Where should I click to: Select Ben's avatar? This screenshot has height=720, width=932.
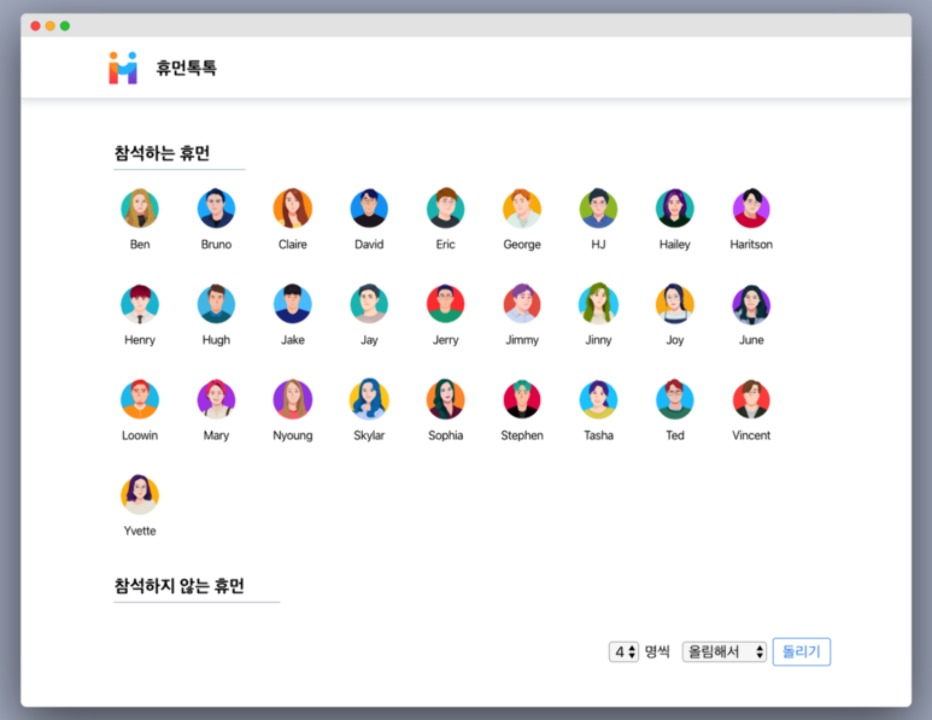[x=140, y=208]
